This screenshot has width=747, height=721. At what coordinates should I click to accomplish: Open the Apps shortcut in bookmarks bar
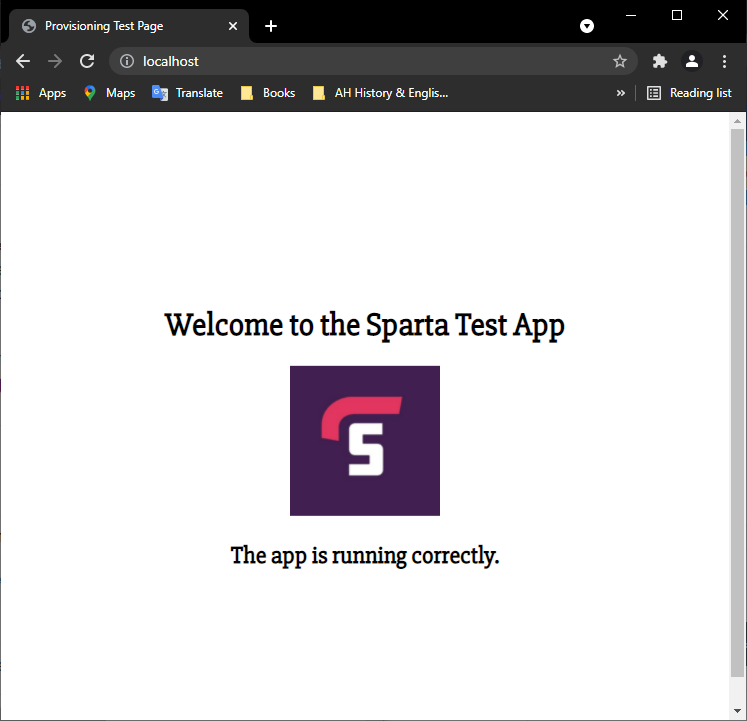pyautogui.click(x=41, y=93)
